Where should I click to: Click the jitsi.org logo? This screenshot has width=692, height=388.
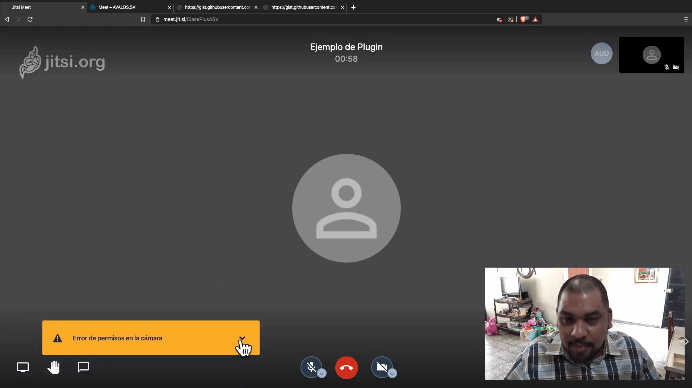62,63
